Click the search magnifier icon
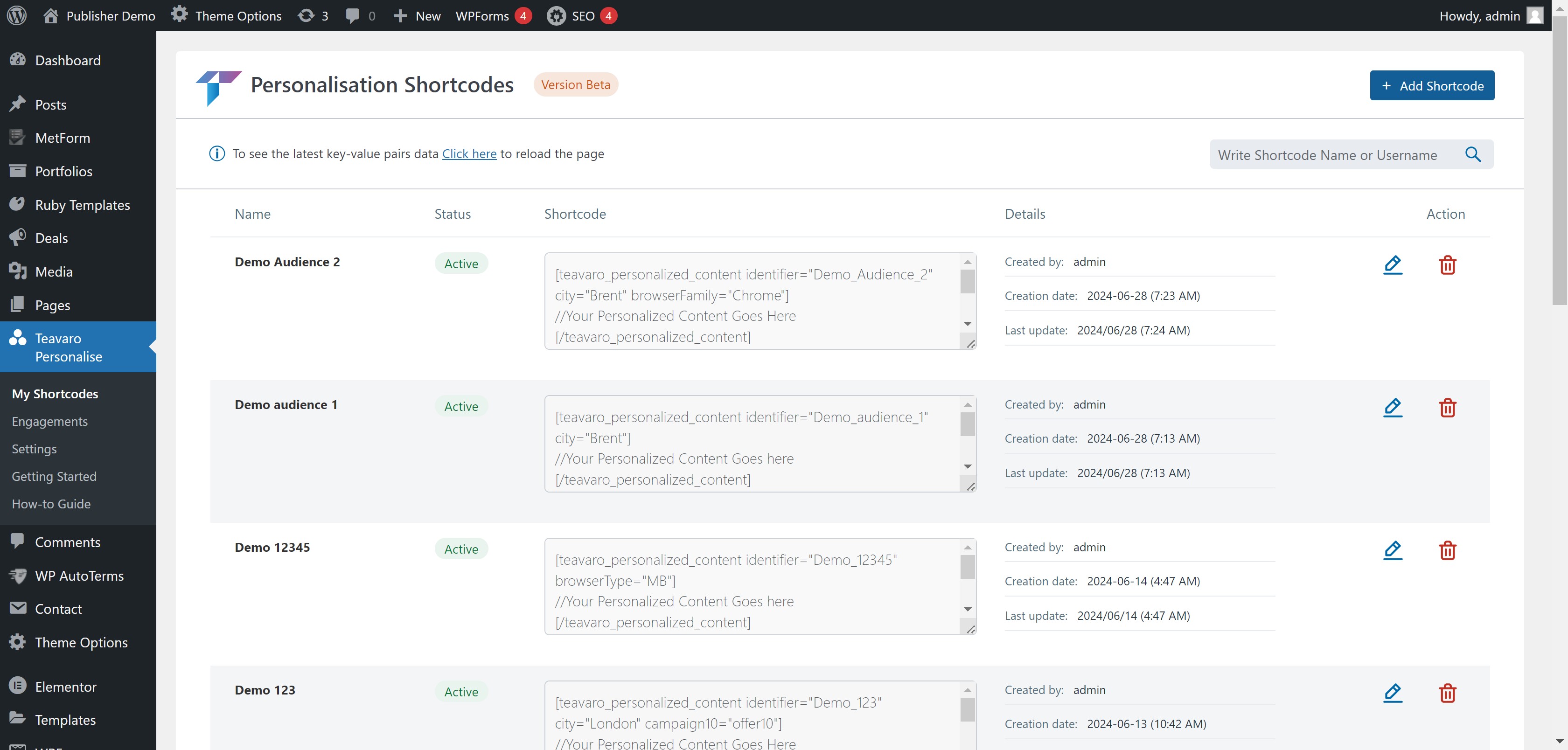 coord(1473,155)
